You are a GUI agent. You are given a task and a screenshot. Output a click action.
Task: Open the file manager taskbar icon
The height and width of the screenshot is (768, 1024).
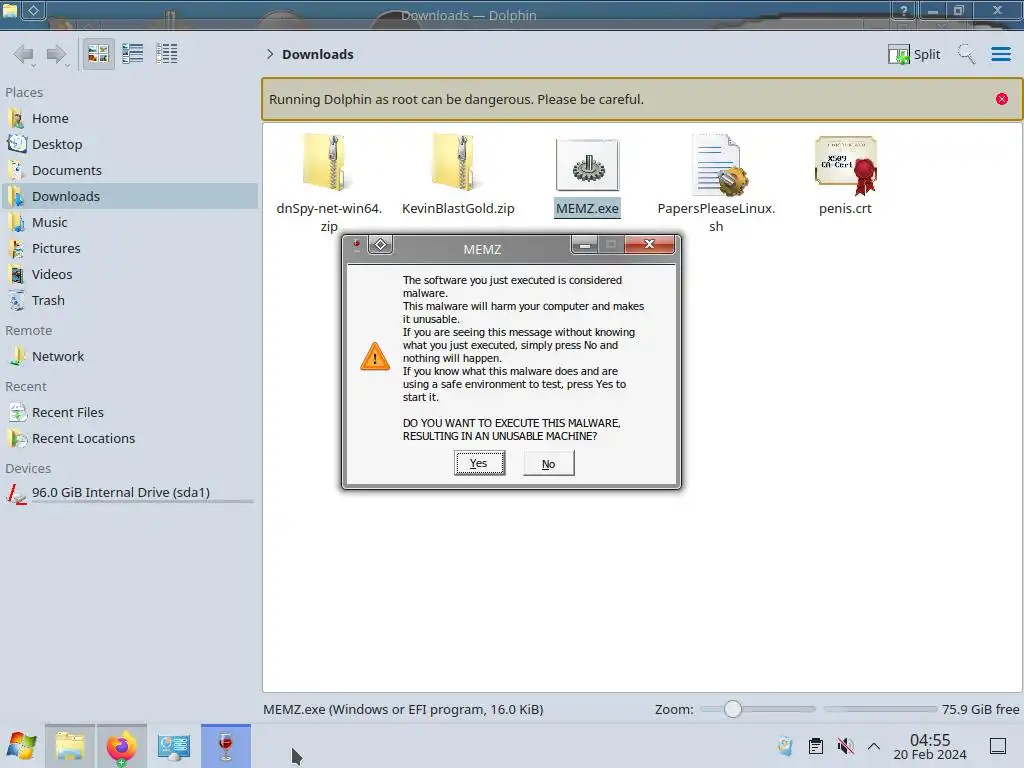click(70, 746)
